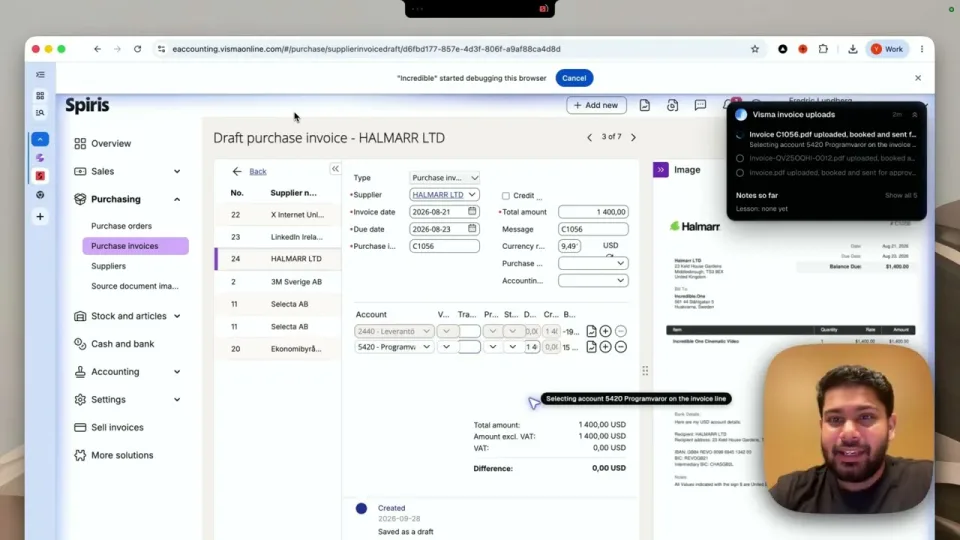This screenshot has width=960, height=540.
Task: Open browser extensions puzzle icon
Action: [823, 49]
